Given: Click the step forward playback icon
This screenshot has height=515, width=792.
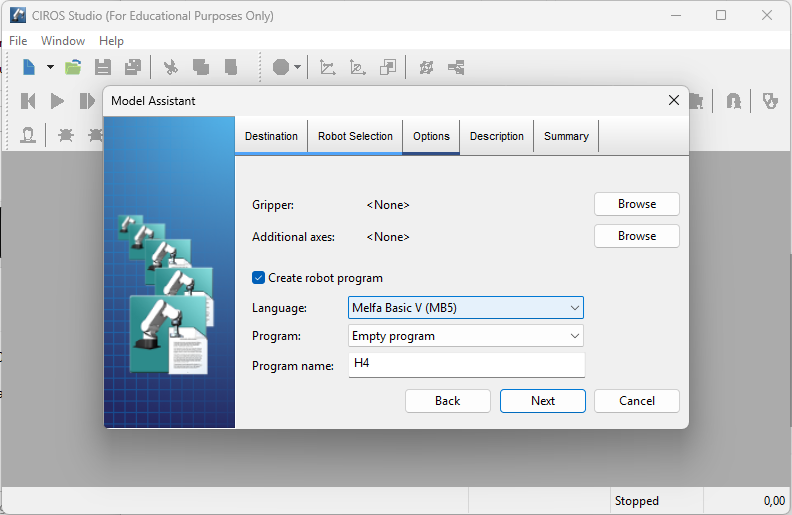Looking at the screenshot, I should coord(87,101).
